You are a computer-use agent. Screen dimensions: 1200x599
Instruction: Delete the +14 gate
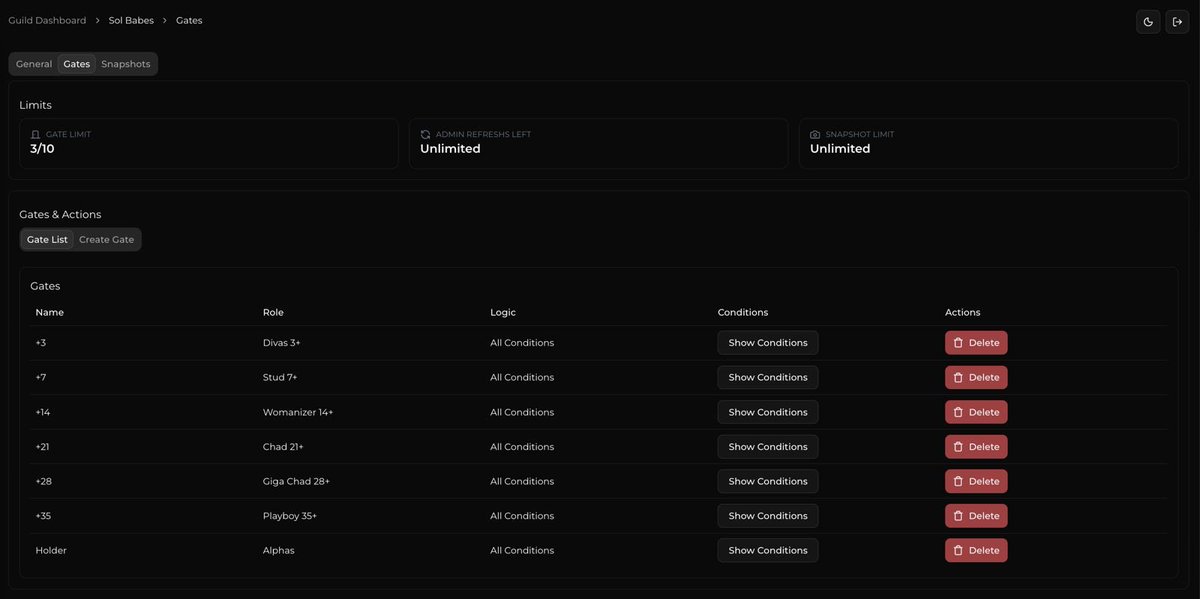tap(976, 412)
